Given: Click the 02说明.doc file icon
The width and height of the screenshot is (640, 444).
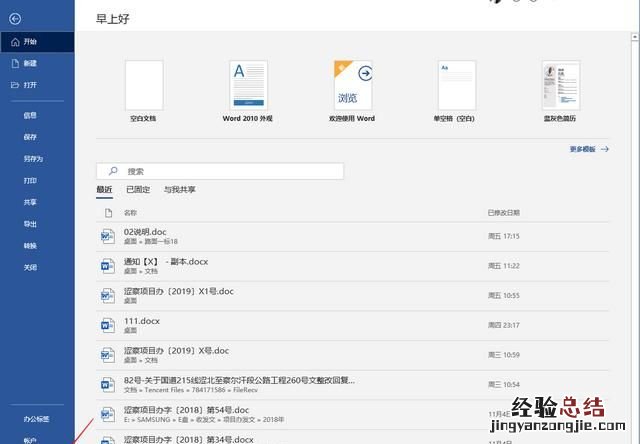Looking at the screenshot, I should point(108,236).
